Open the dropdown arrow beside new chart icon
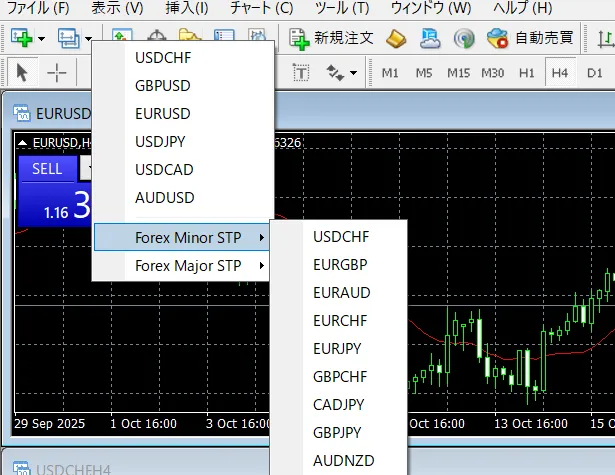The image size is (615, 475). [42, 38]
